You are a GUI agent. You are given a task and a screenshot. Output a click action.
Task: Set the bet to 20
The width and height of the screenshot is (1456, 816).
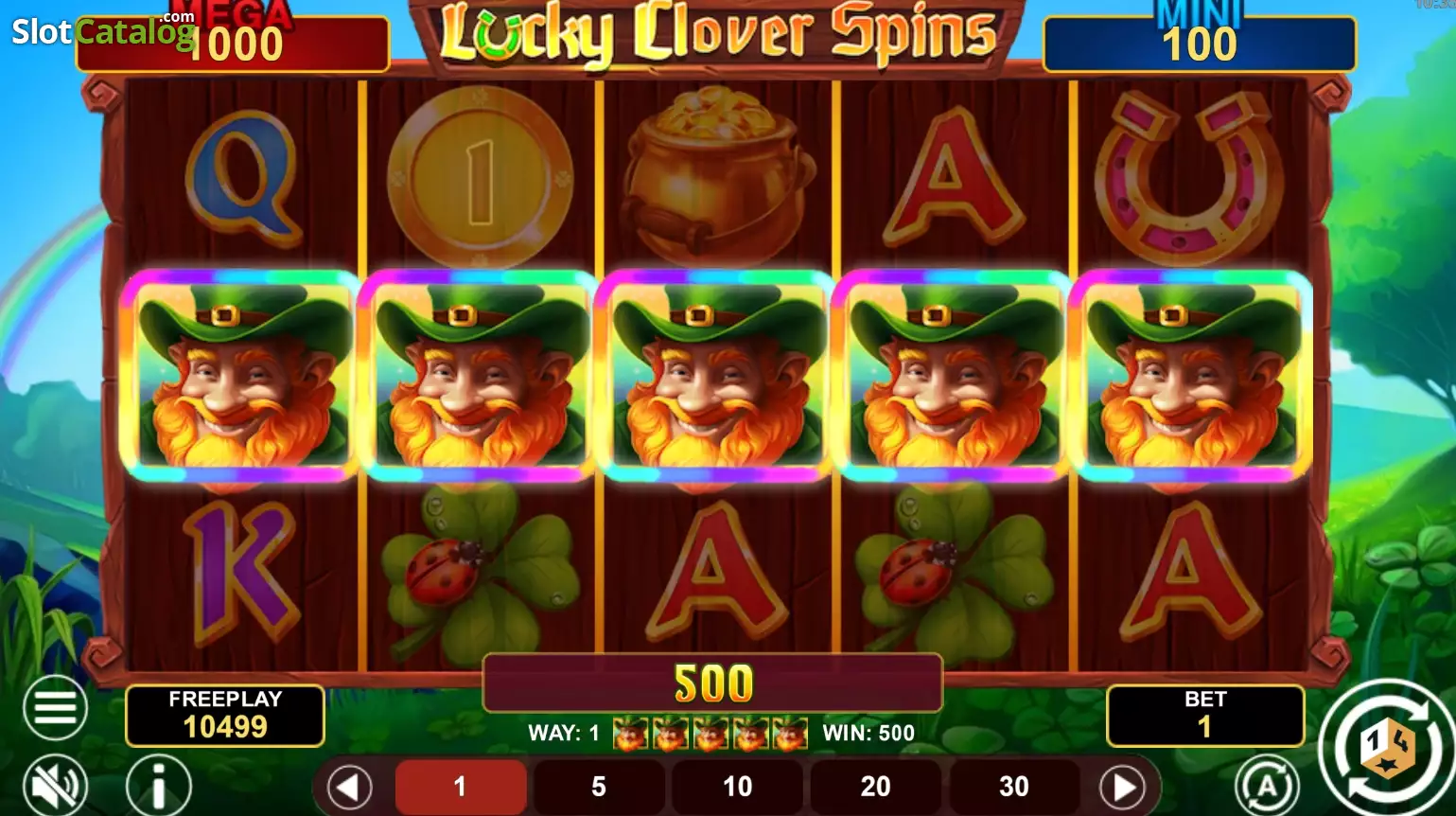875,787
